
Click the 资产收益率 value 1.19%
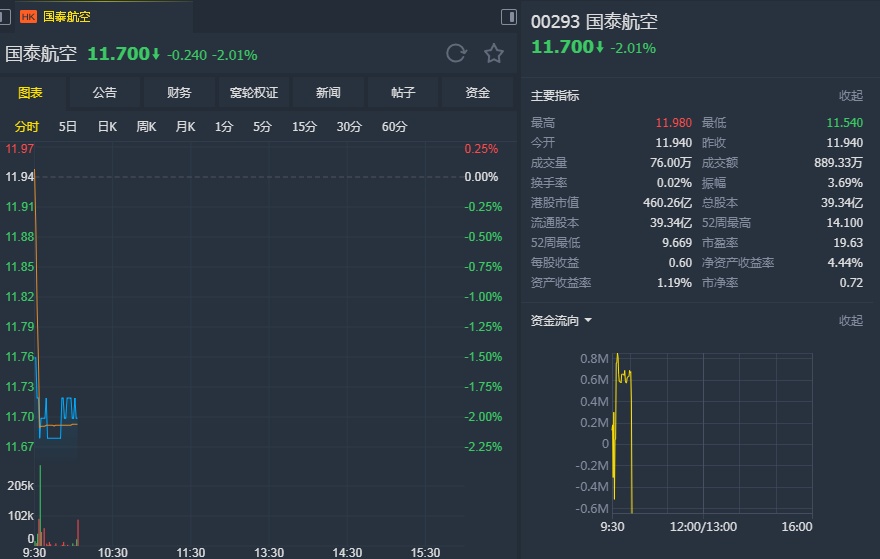[674, 283]
